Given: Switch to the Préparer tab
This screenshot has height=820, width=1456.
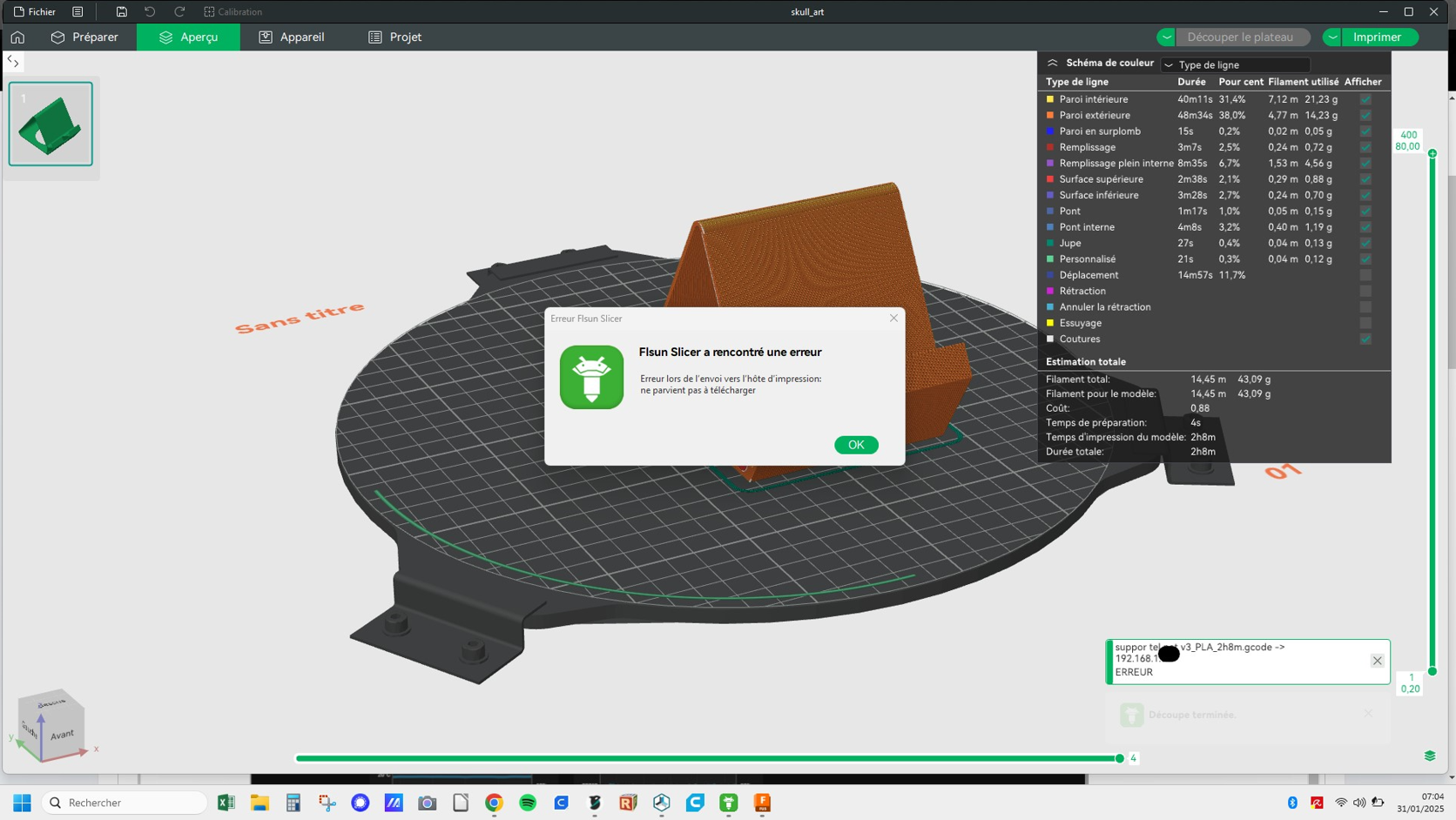Looking at the screenshot, I should pyautogui.click(x=84, y=37).
